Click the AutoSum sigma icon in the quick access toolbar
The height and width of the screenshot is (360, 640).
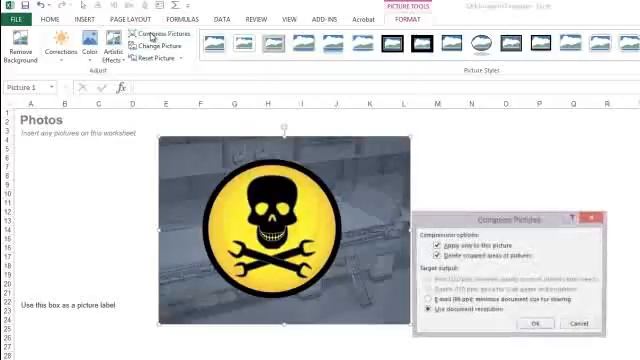[175, 5]
